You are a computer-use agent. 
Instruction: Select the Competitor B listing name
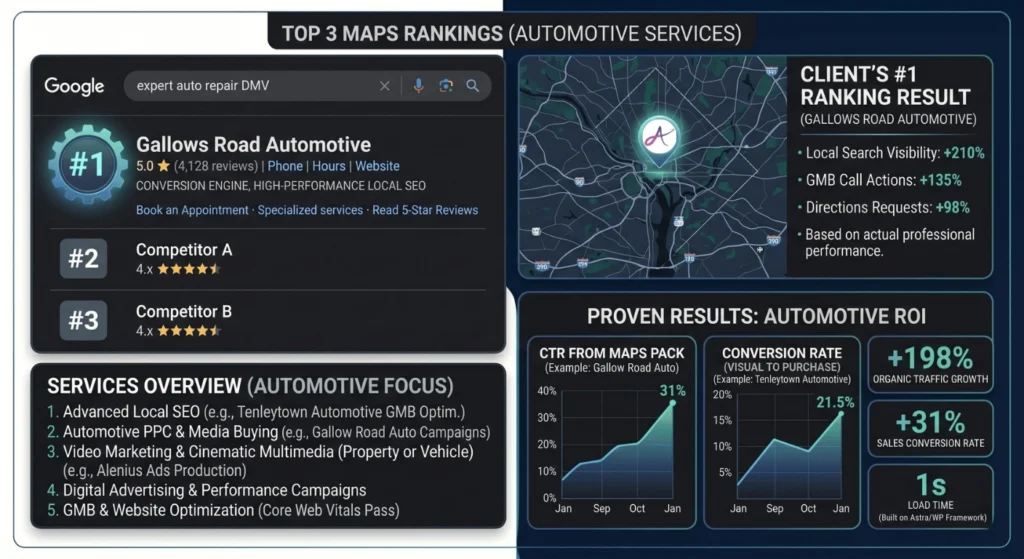[184, 311]
